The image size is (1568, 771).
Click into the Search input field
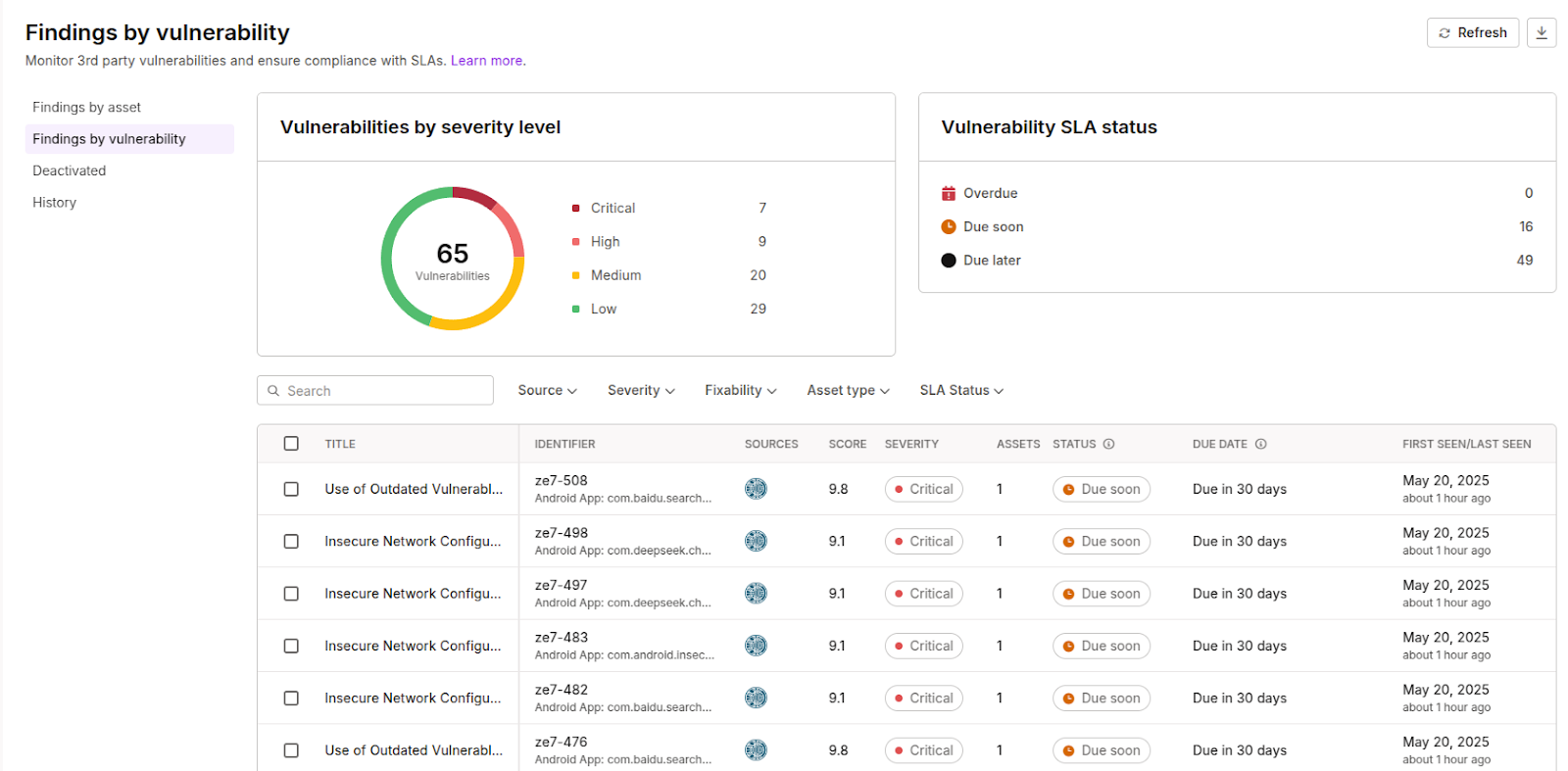[x=375, y=390]
